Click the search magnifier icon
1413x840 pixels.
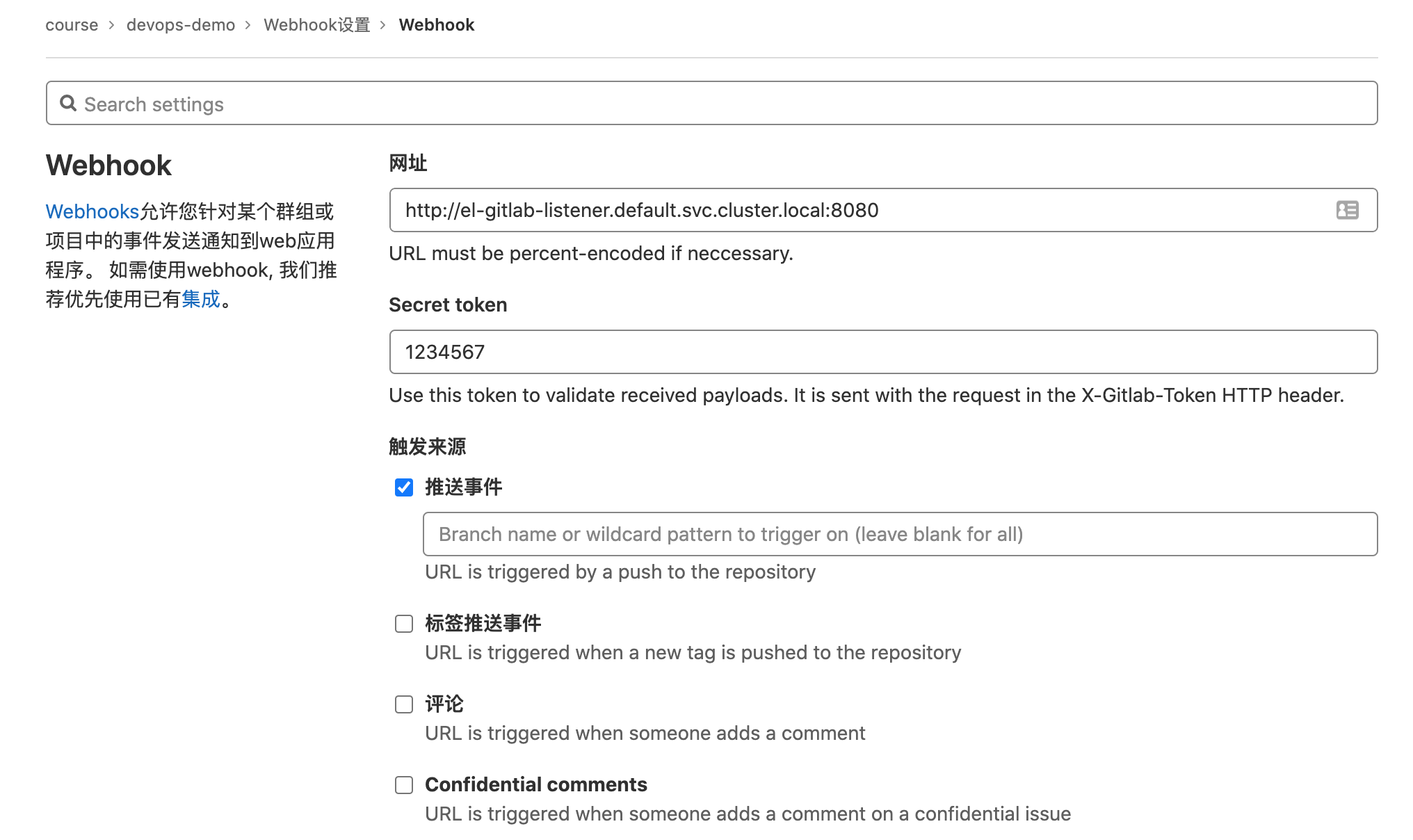(x=68, y=104)
